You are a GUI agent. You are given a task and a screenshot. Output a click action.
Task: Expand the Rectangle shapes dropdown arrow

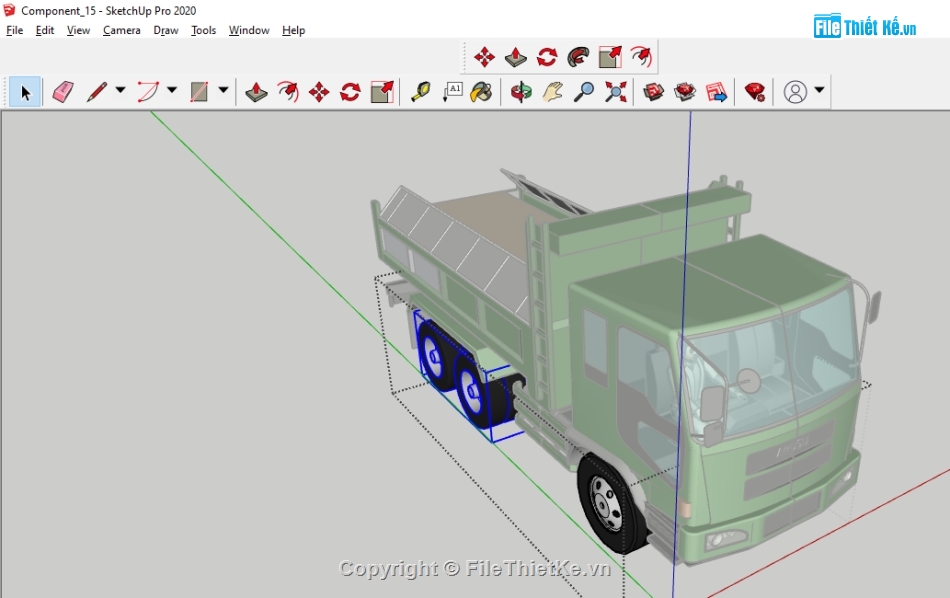223,90
